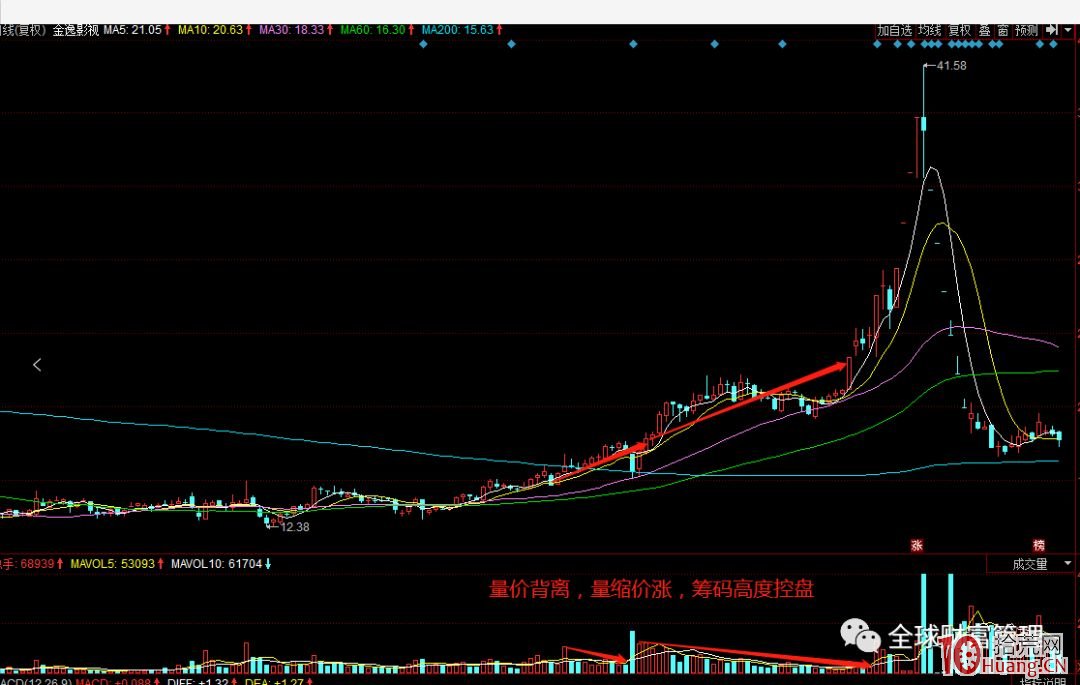Click the 榜 marker icon at the chart bottom

(1039, 545)
